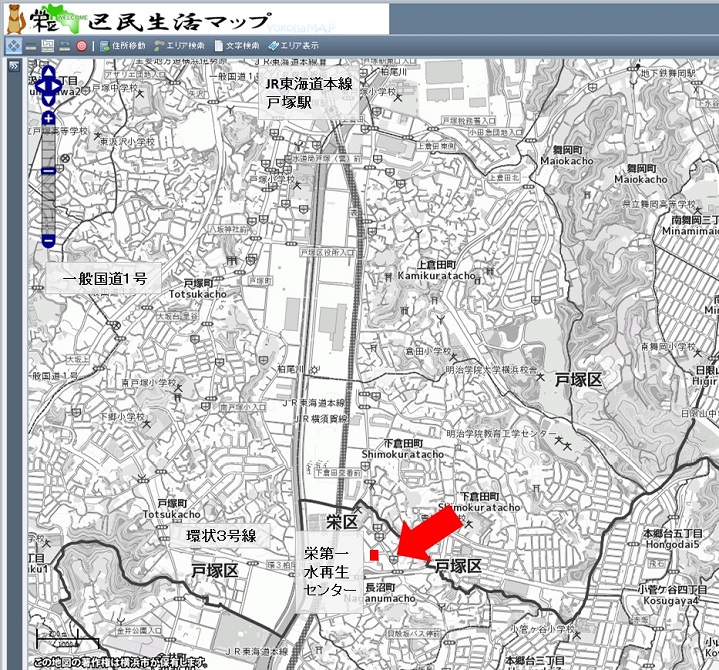The height and width of the screenshot is (670, 719).
Task: Open エリア表示 area display
Action: click(293, 46)
